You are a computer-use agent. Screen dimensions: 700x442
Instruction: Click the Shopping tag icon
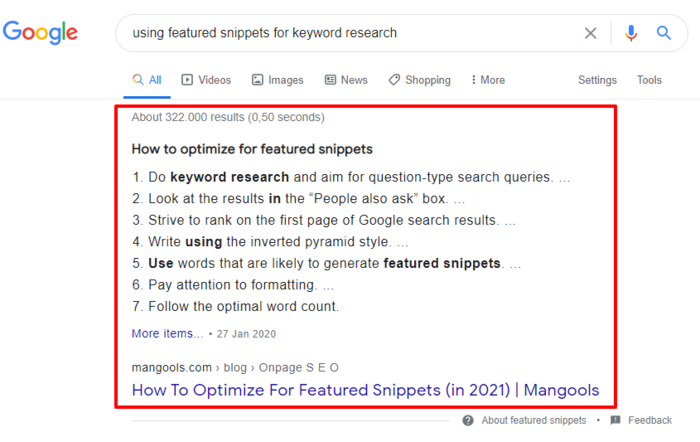pos(394,80)
